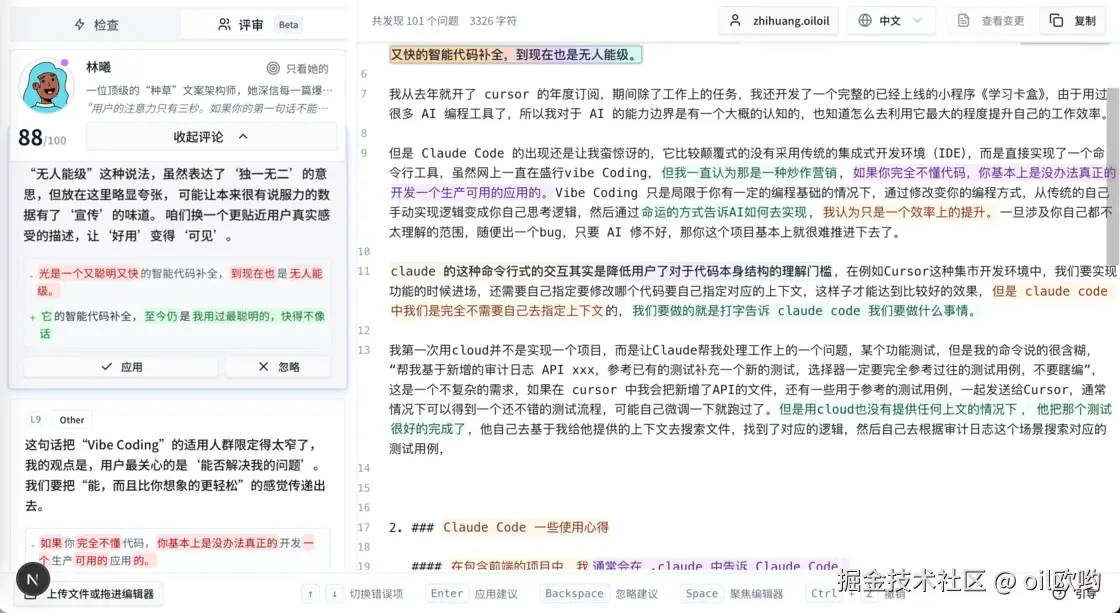Click highlighted phrase 我认为只是一个效率上的提升
The width and height of the screenshot is (1120, 613).
point(907,212)
